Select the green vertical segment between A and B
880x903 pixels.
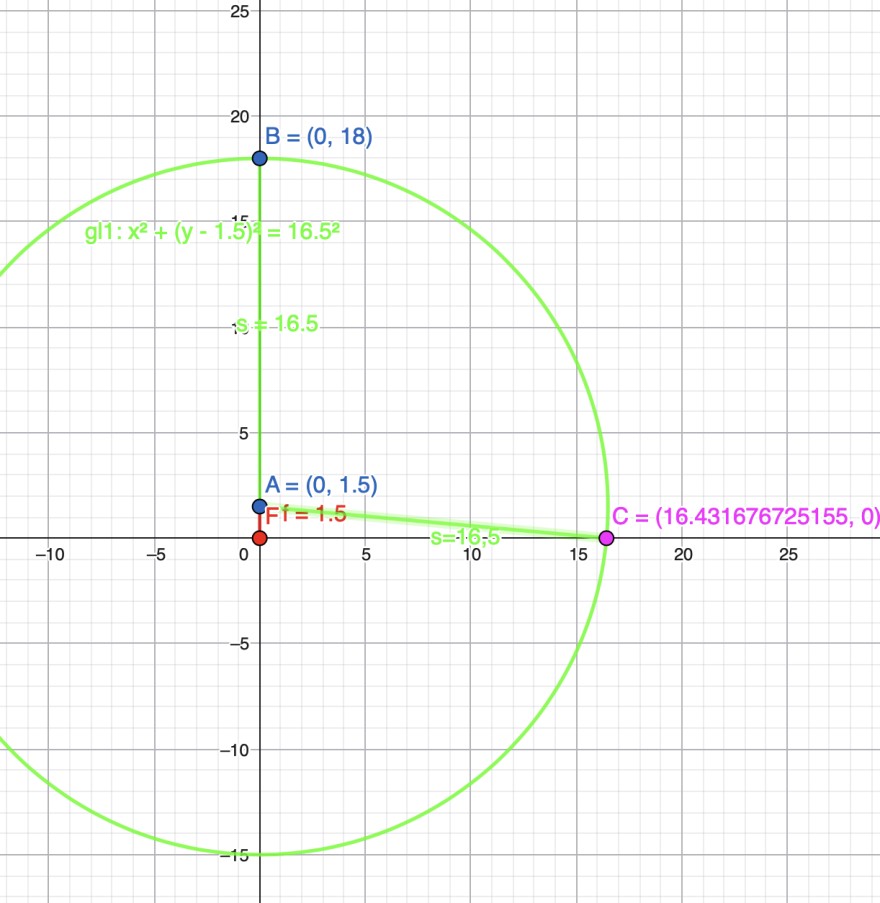[260, 400]
